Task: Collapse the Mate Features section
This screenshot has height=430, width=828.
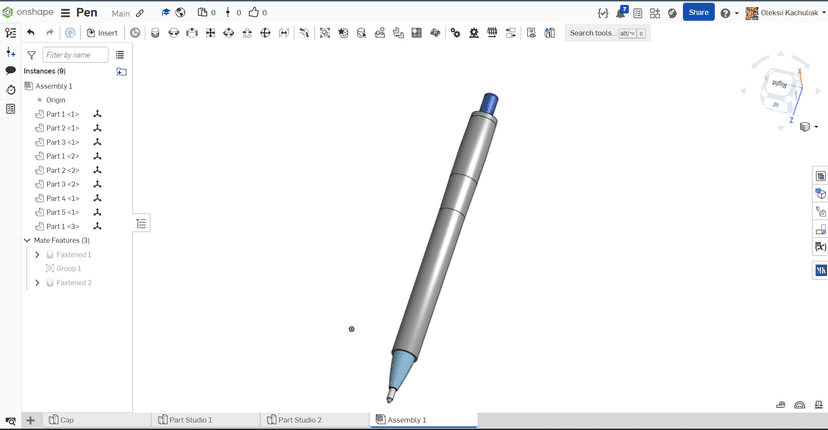Action: [x=27, y=241]
